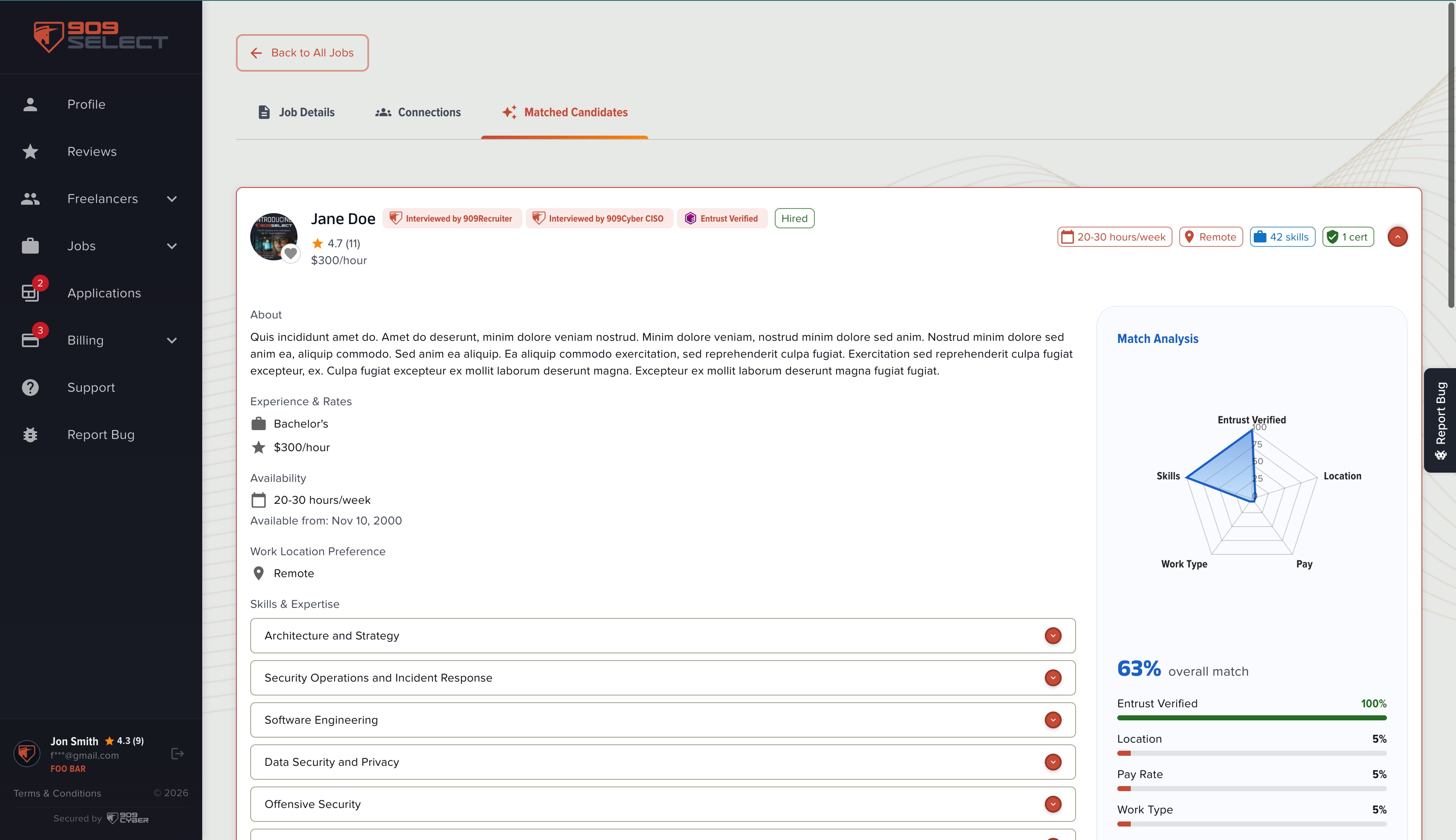1456x840 pixels.
Task: Click the Entrust Verified badge on Jane Doe
Action: pos(722,218)
